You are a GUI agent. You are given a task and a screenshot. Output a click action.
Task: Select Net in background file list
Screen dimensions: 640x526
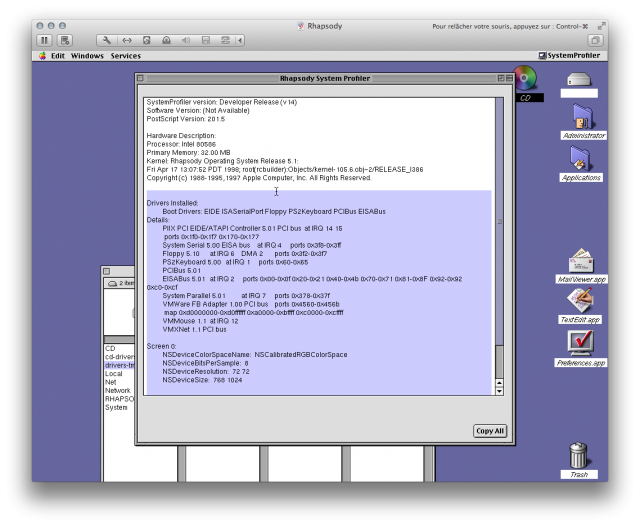coord(111,382)
